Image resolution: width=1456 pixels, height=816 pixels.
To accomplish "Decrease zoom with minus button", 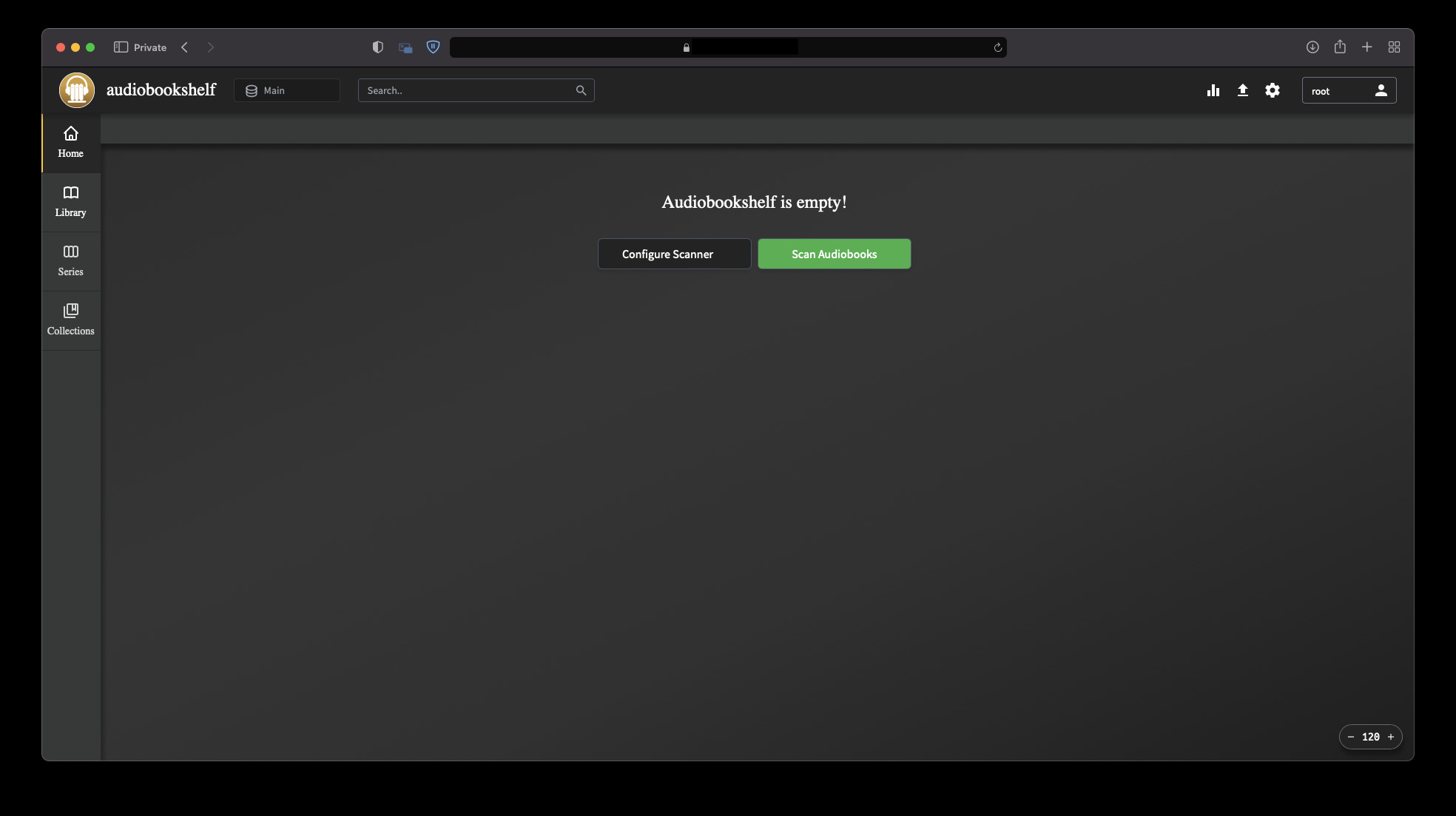I will click(x=1351, y=737).
